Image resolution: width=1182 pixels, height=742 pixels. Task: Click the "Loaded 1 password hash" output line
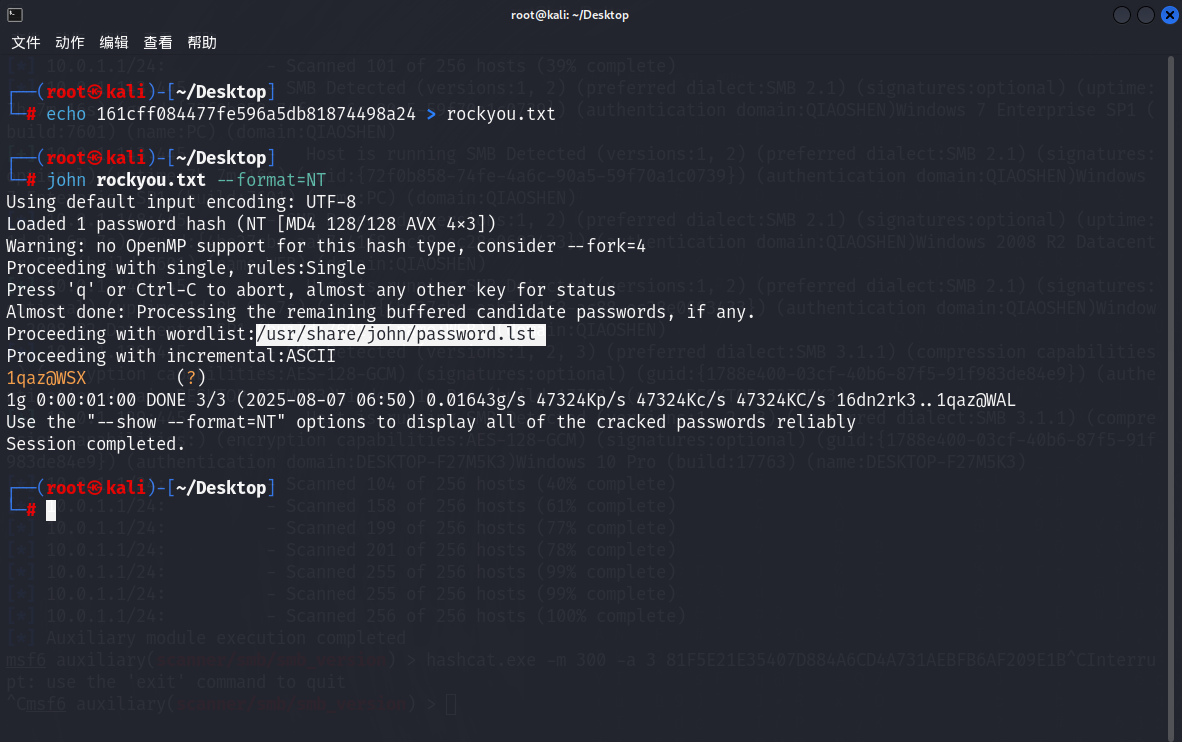[x=250, y=224]
